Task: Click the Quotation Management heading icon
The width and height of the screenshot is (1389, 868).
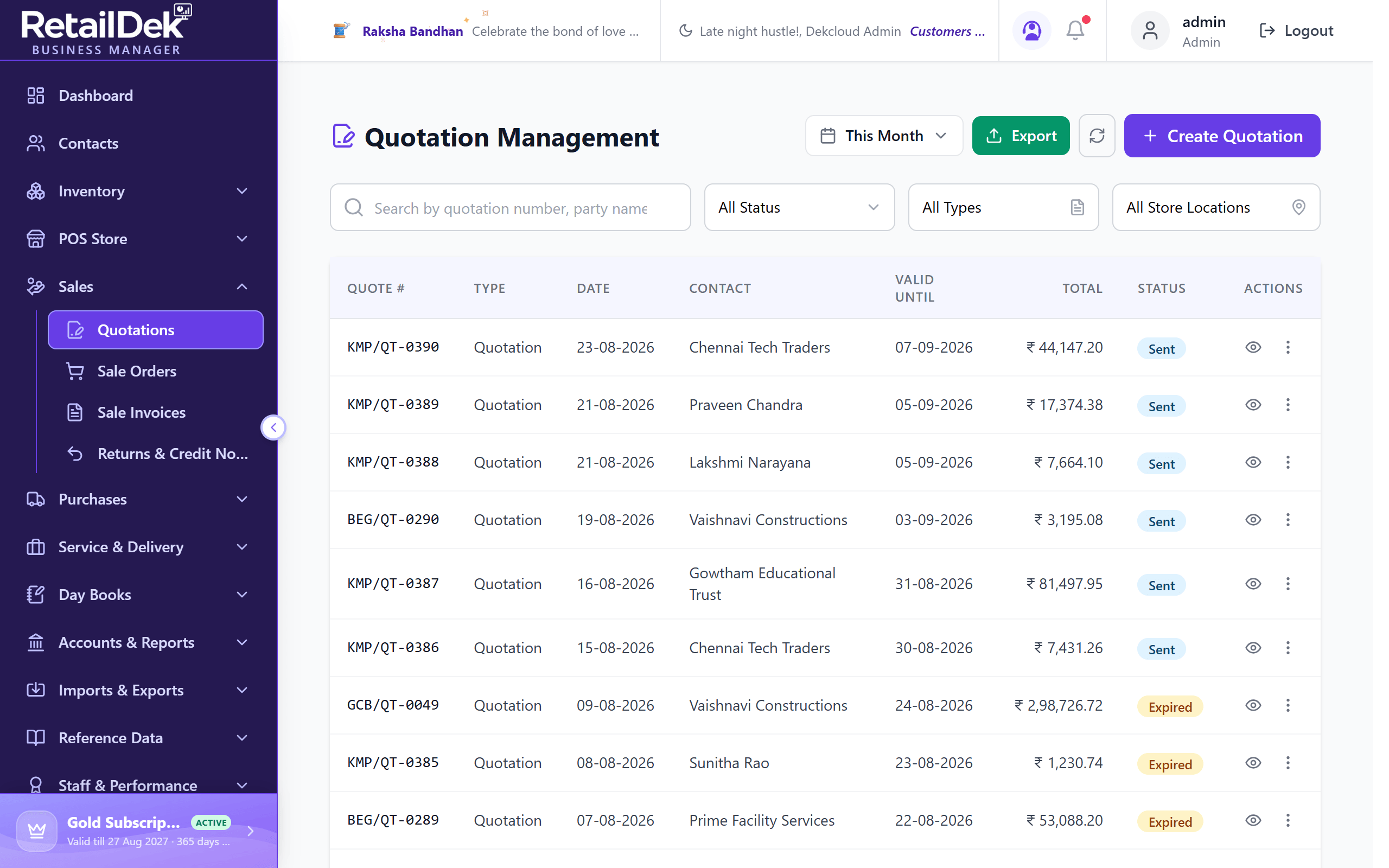Action: point(343,136)
